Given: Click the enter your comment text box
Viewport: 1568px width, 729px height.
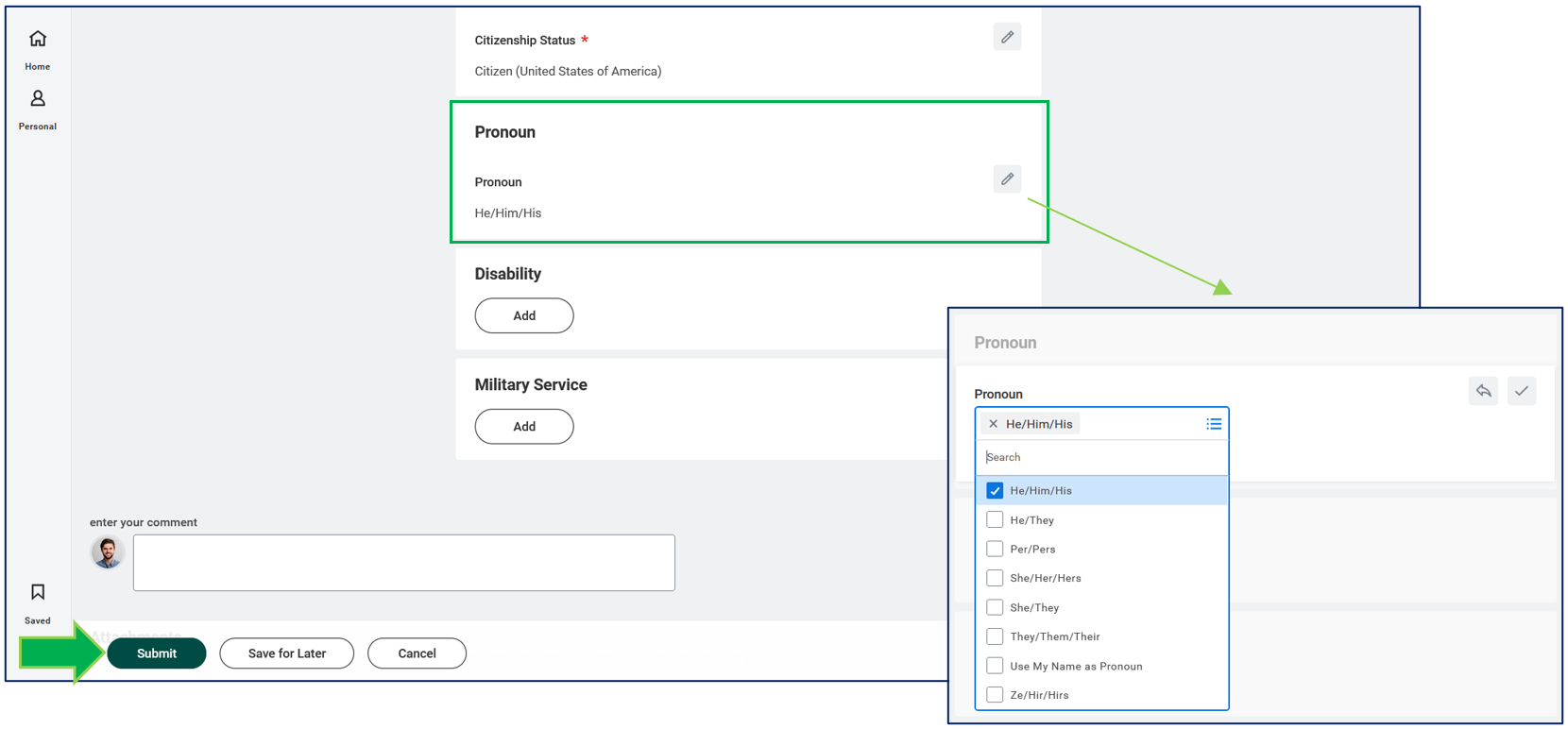Looking at the screenshot, I should click(x=404, y=563).
